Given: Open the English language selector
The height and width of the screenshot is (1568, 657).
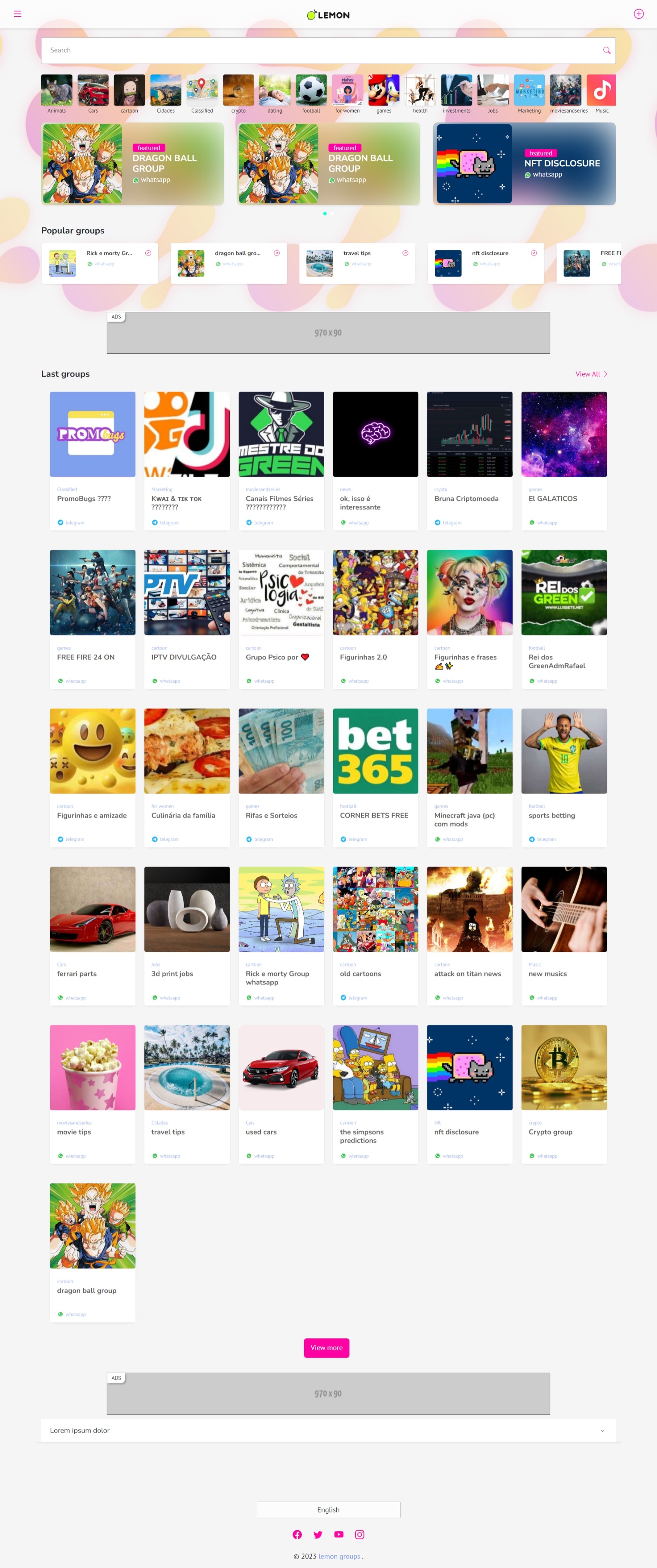Looking at the screenshot, I should [x=328, y=1509].
